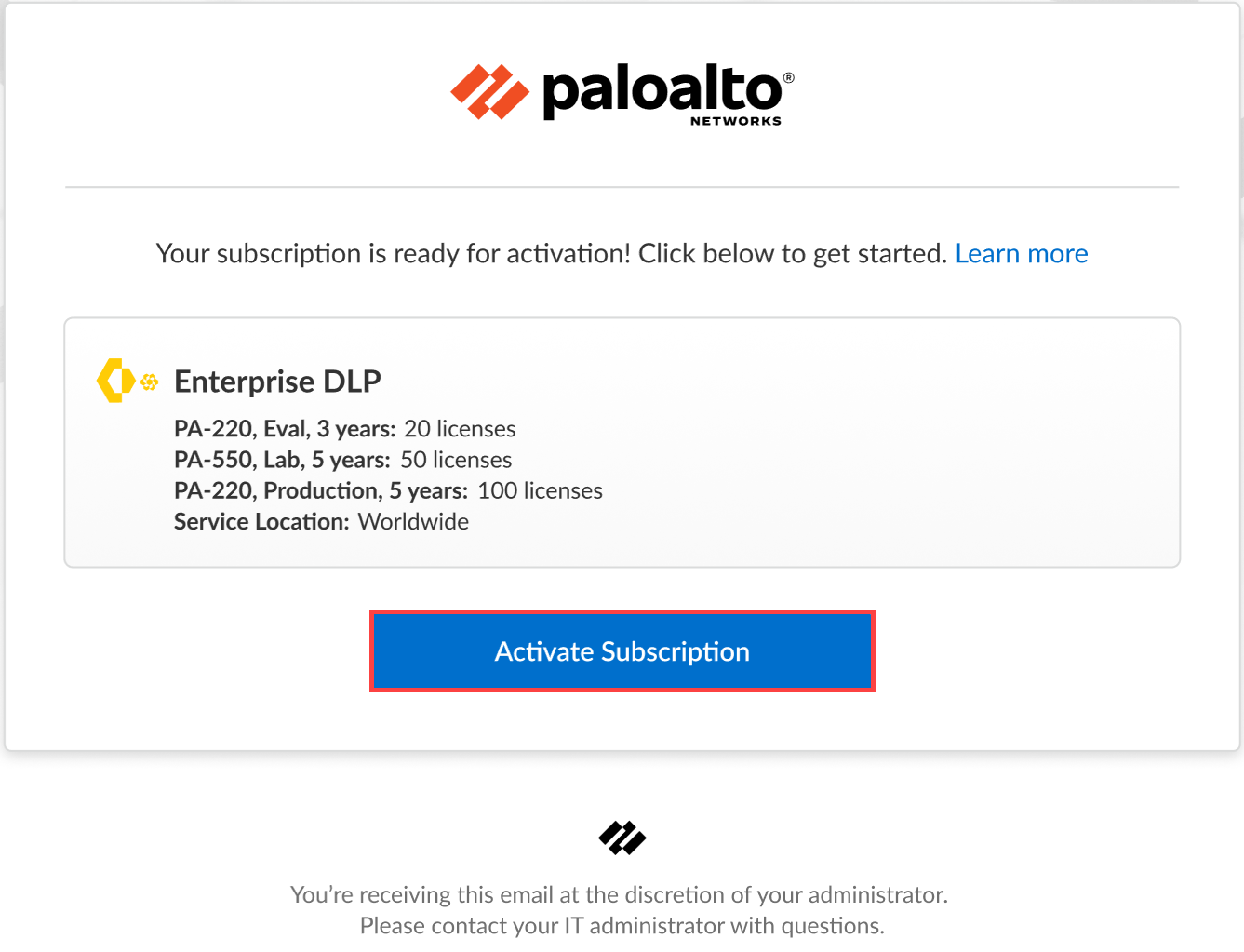Viewport: 1244px width, 952px height.
Task: Click the yellow hexagon Enterprise DLP icon
Action: pyautogui.click(x=115, y=381)
